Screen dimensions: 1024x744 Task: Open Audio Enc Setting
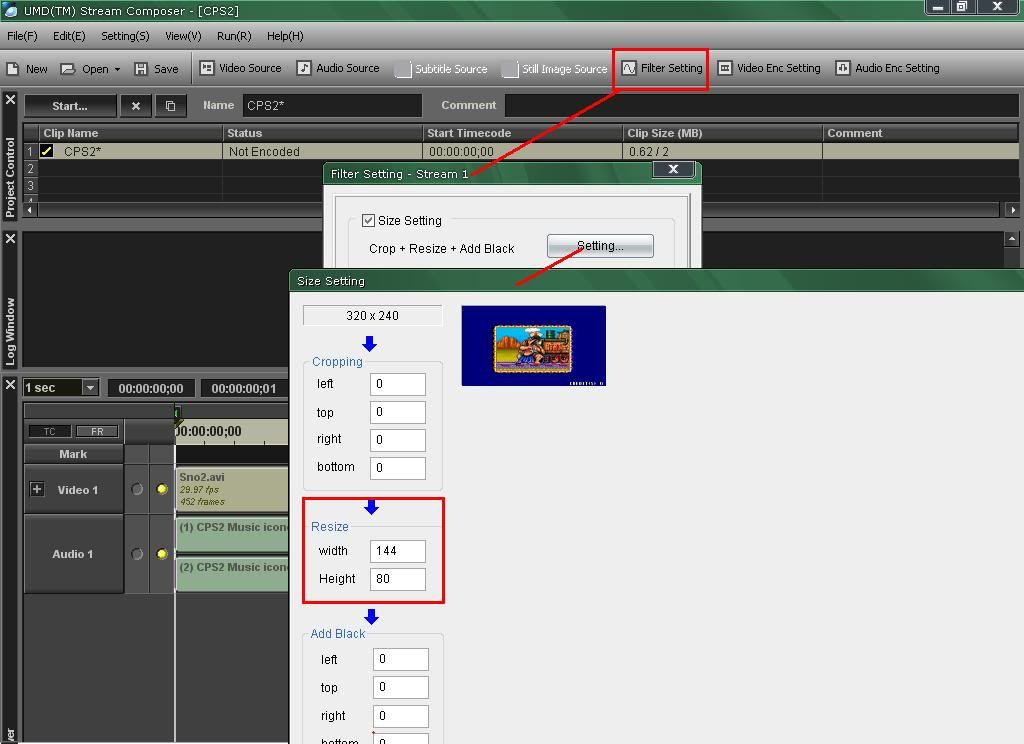tap(888, 68)
